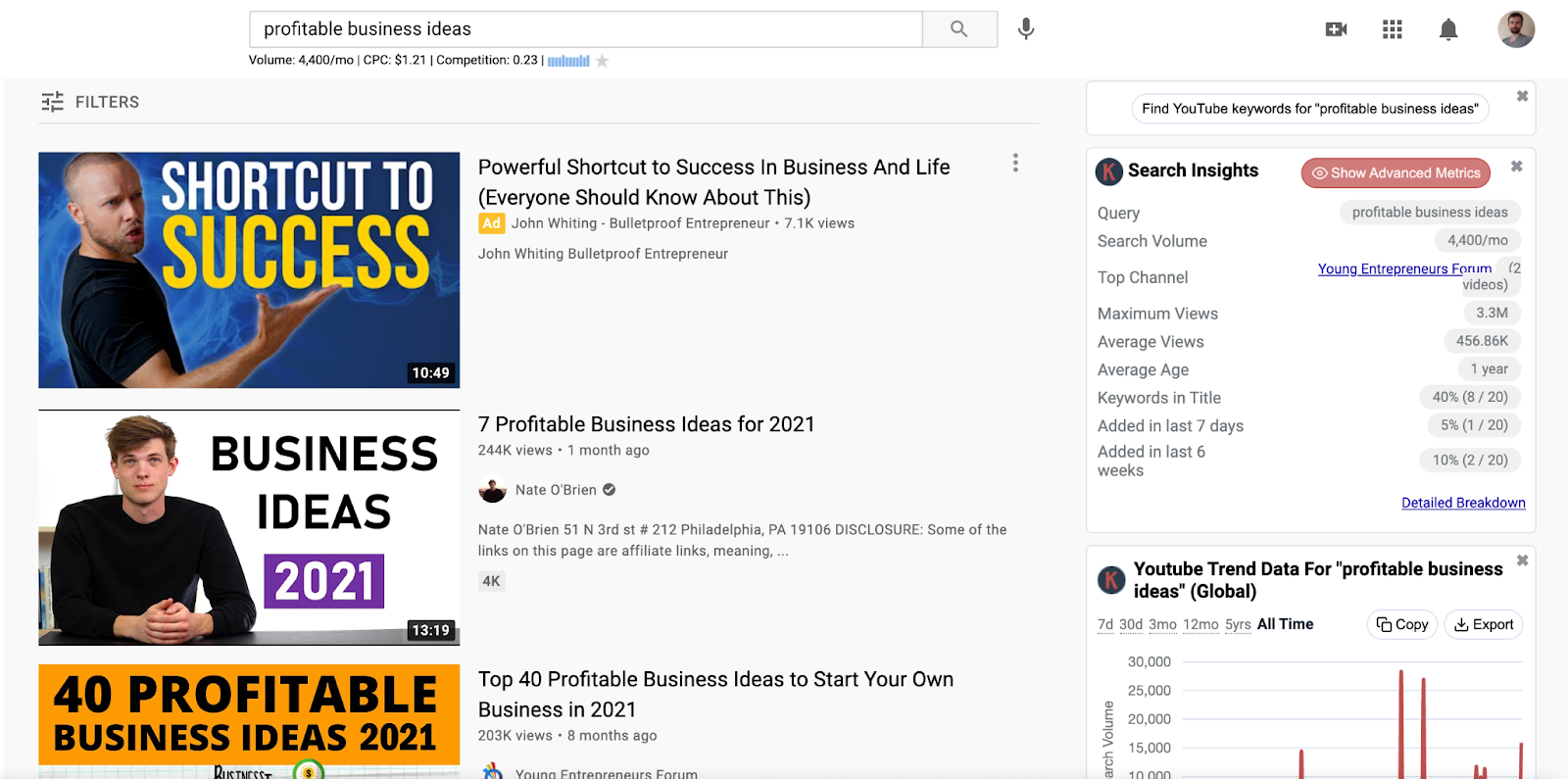This screenshot has width=1568, height=779.
Task: Open the notifications bell
Action: (1448, 29)
